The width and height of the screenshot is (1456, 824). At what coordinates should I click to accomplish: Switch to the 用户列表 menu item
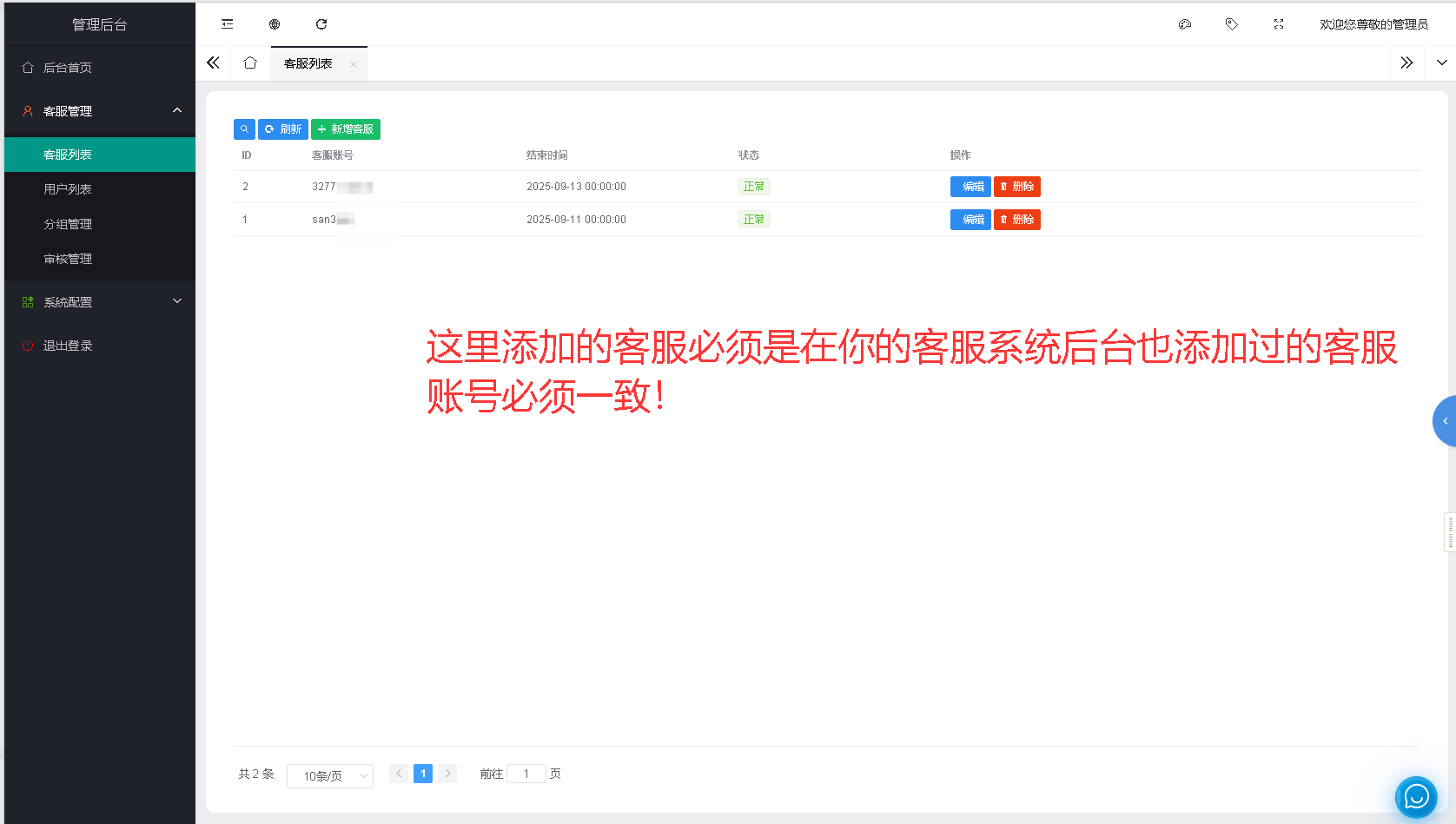tap(68, 188)
